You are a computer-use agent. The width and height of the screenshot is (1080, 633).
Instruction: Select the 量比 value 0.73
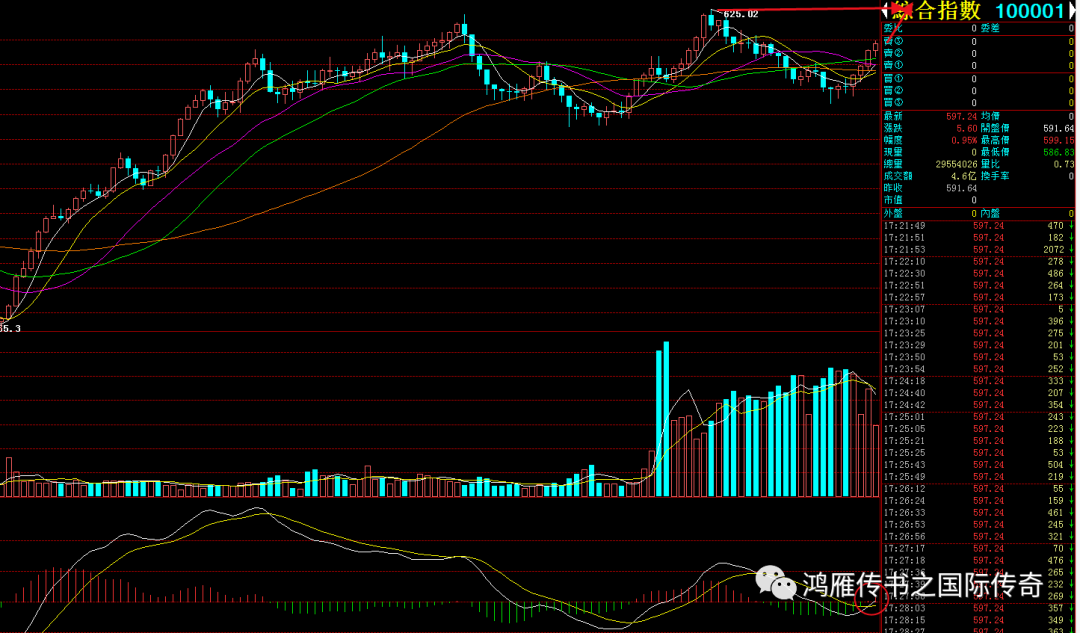1063,164
